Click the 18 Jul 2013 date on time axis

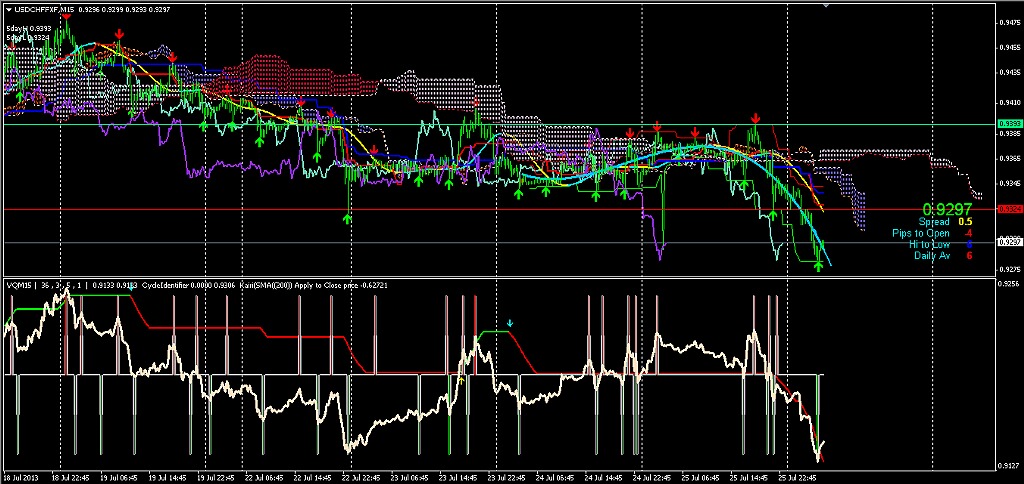click(x=20, y=477)
